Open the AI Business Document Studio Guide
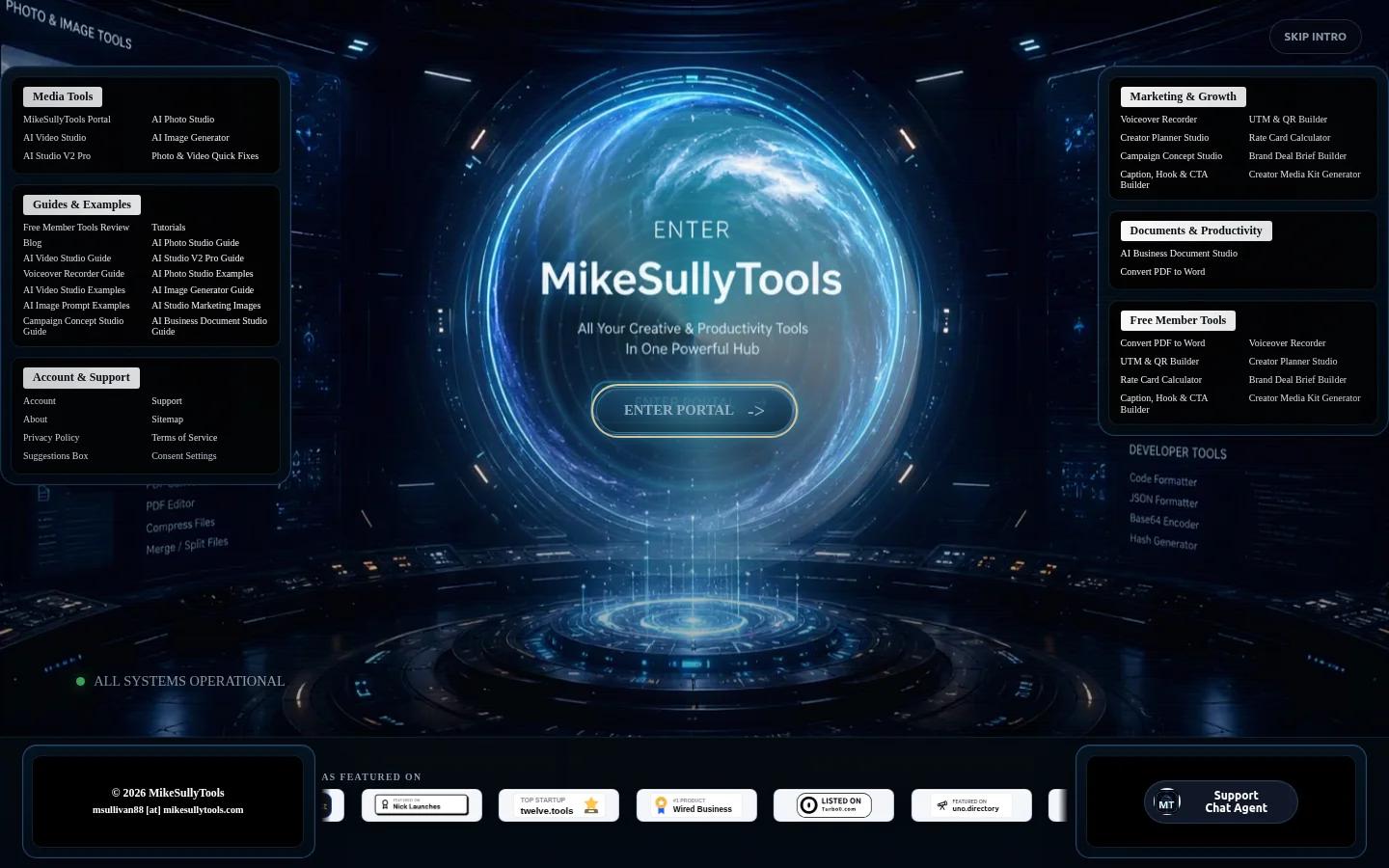The width and height of the screenshot is (1389, 868). point(209,326)
